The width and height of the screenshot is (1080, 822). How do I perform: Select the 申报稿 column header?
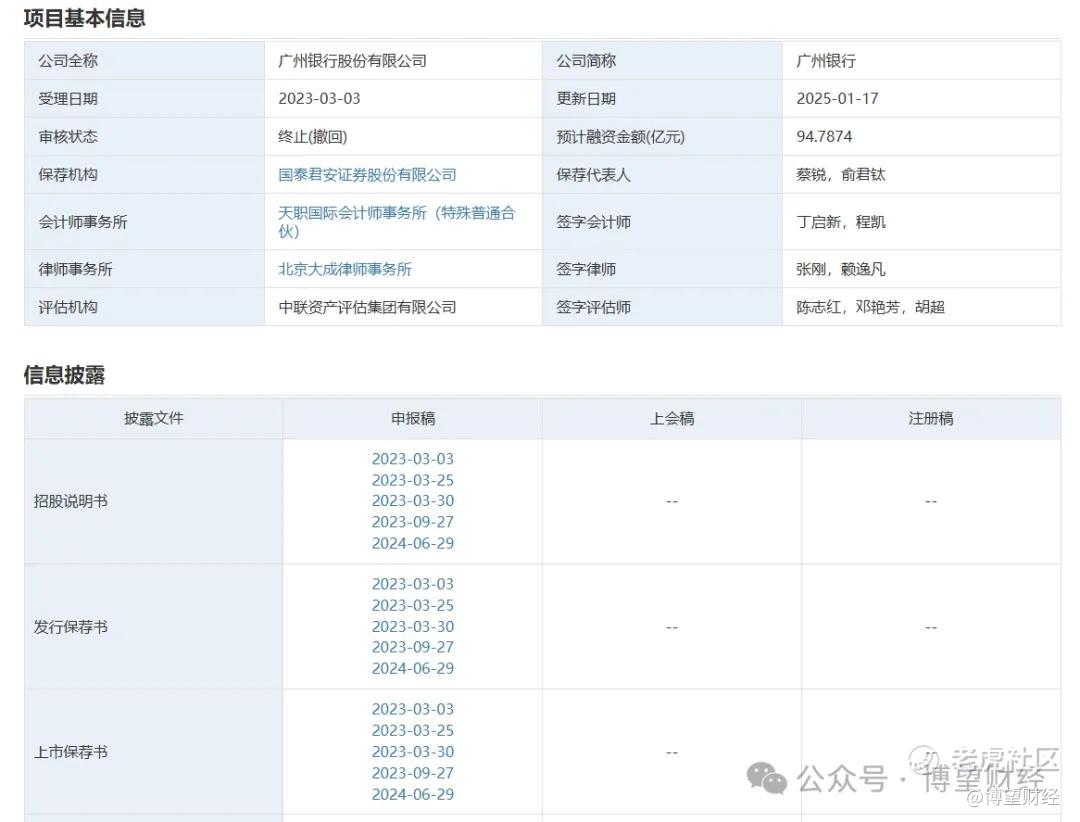click(x=413, y=418)
